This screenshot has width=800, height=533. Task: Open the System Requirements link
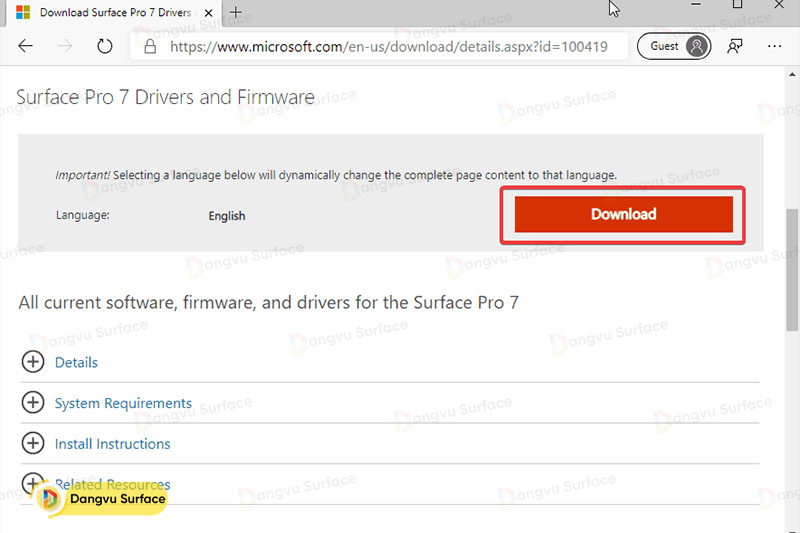[123, 403]
